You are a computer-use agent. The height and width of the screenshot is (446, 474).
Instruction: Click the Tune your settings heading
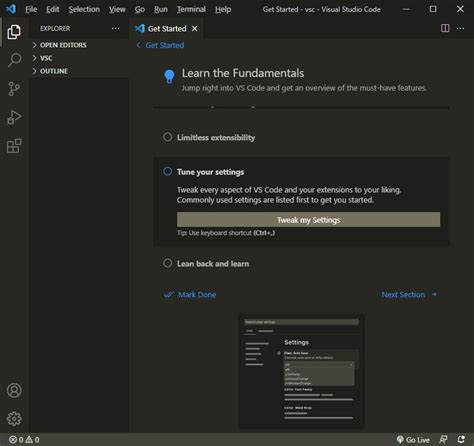[x=210, y=172]
